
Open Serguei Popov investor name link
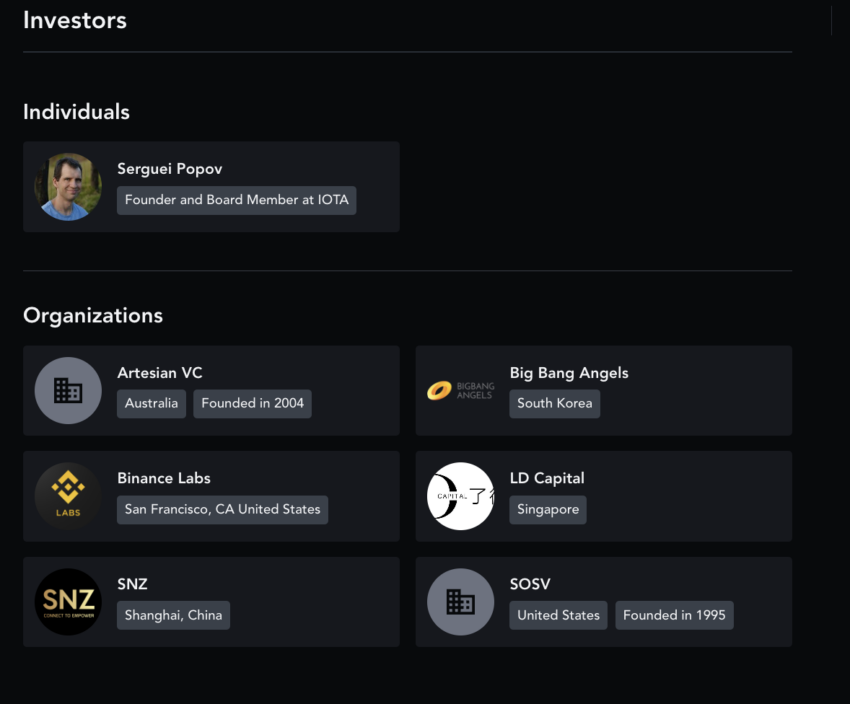(x=170, y=169)
